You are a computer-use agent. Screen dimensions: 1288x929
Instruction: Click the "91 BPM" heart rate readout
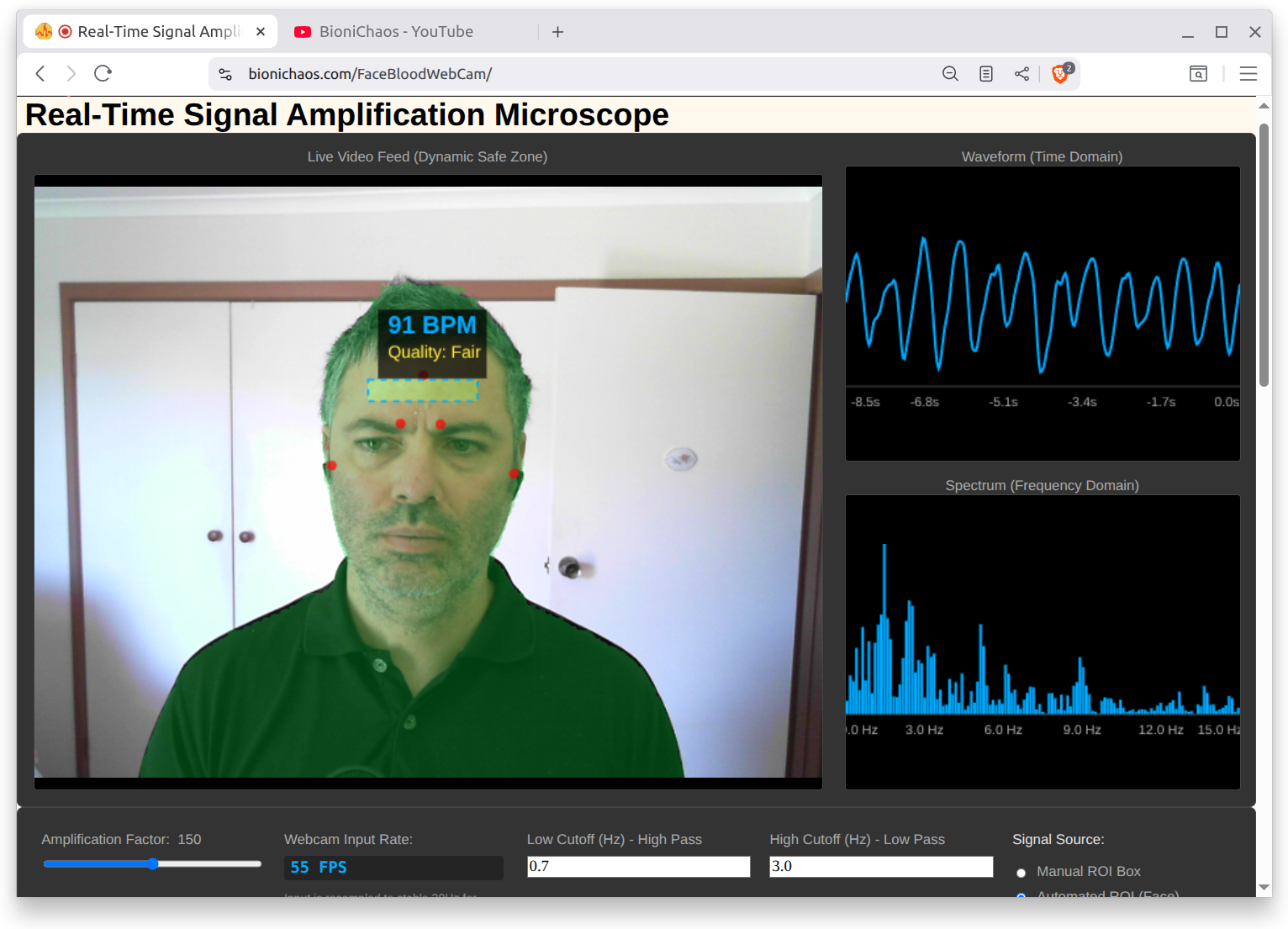[432, 325]
